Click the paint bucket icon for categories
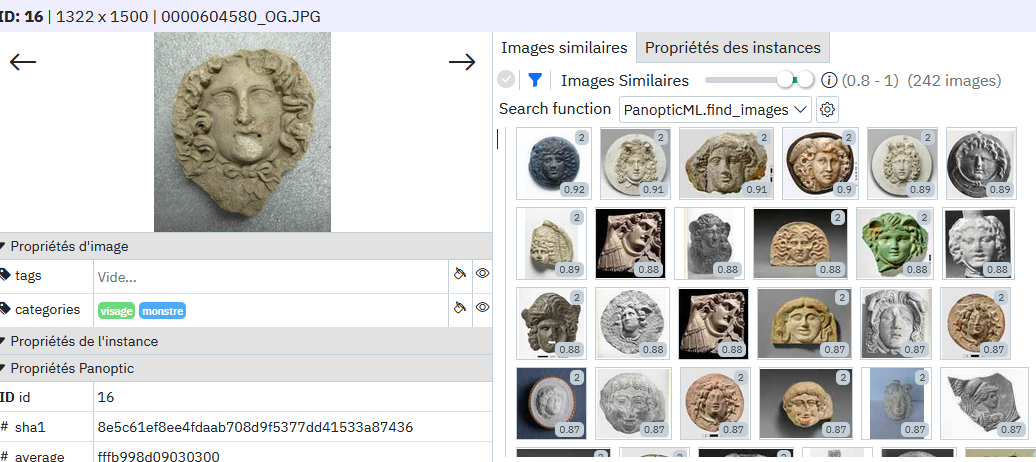Image resolution: width=1036 pixels, height=462 pixels. (460, 307)
